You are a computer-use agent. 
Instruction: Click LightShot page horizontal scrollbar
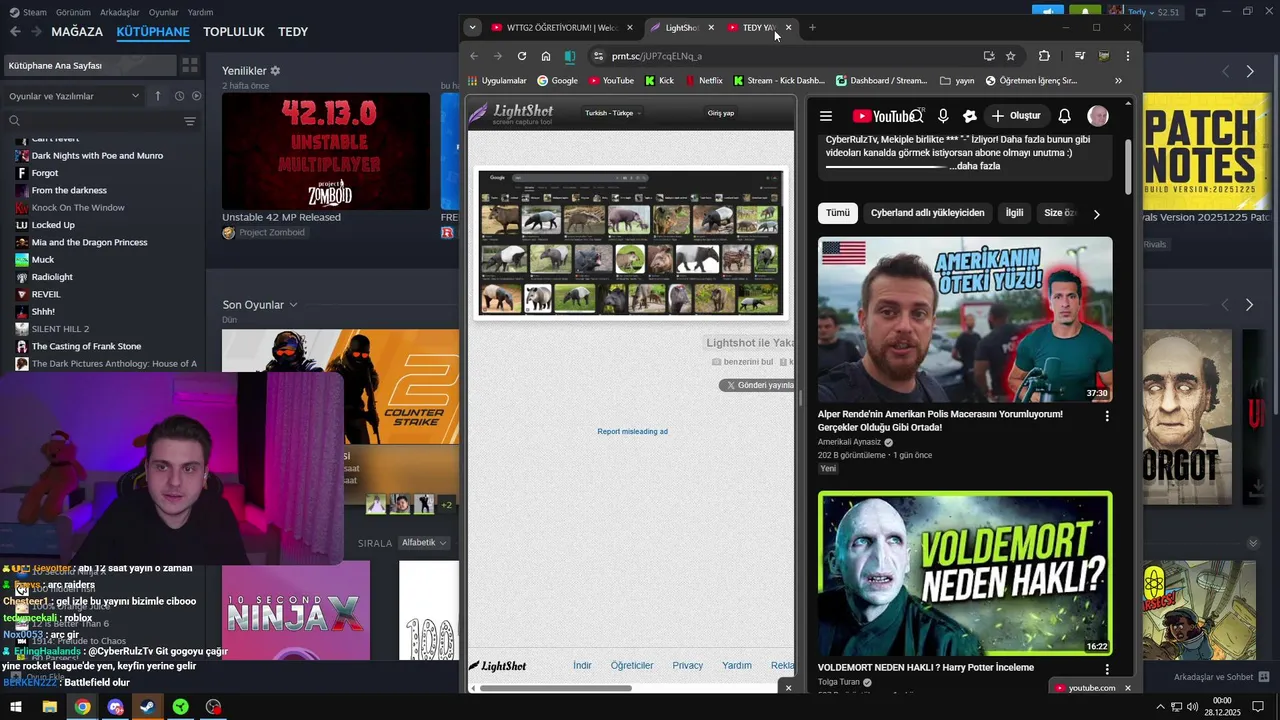[555, 688]
